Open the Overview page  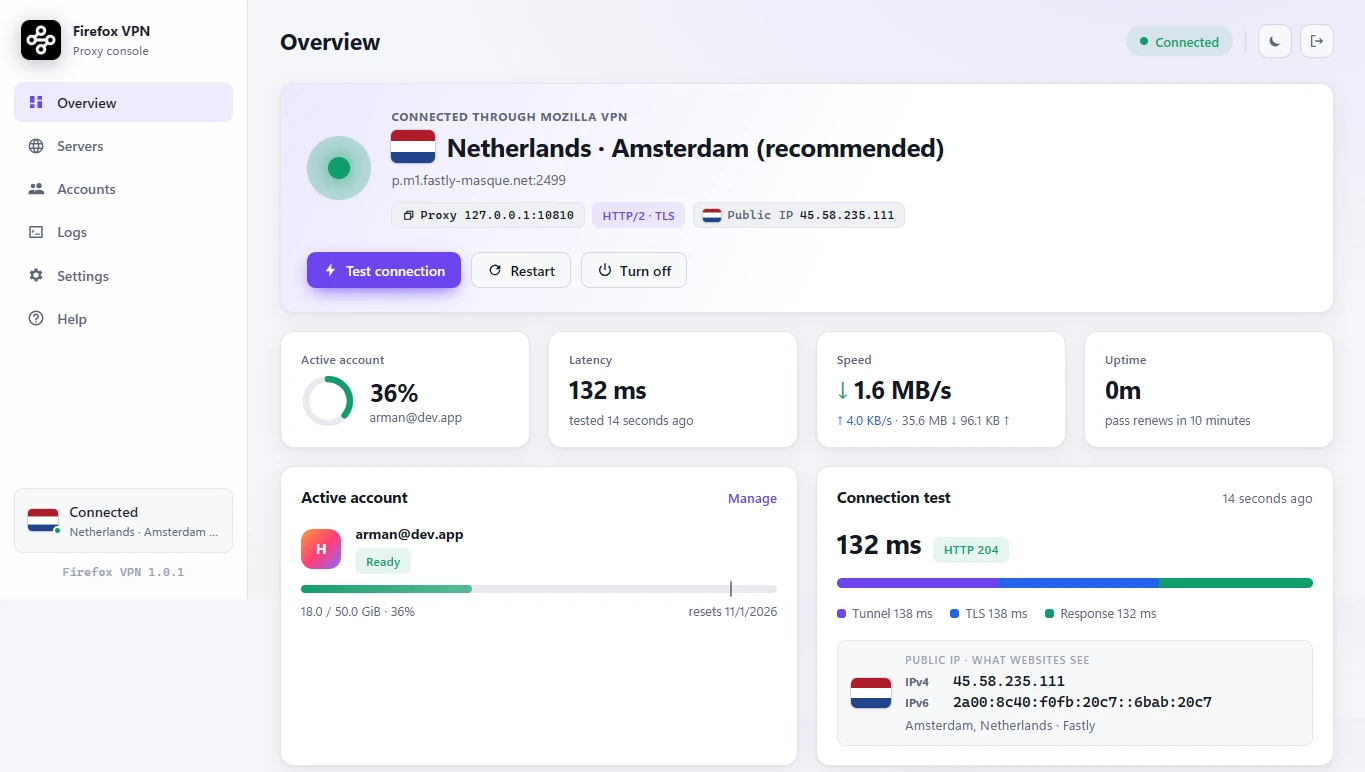(123, 102)
